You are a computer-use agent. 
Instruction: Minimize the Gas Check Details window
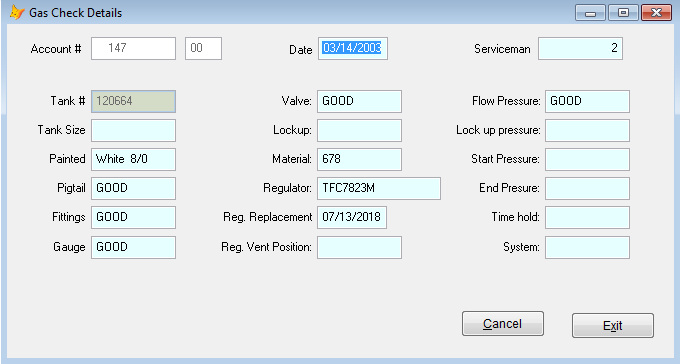point(590,13)
